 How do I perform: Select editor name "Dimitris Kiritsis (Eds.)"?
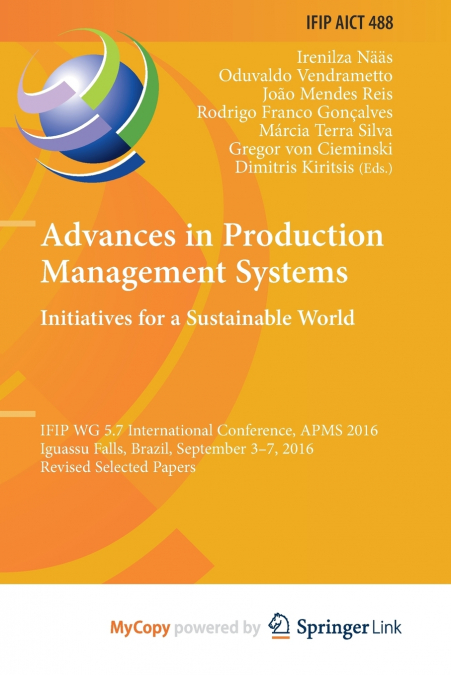(314, 167)
